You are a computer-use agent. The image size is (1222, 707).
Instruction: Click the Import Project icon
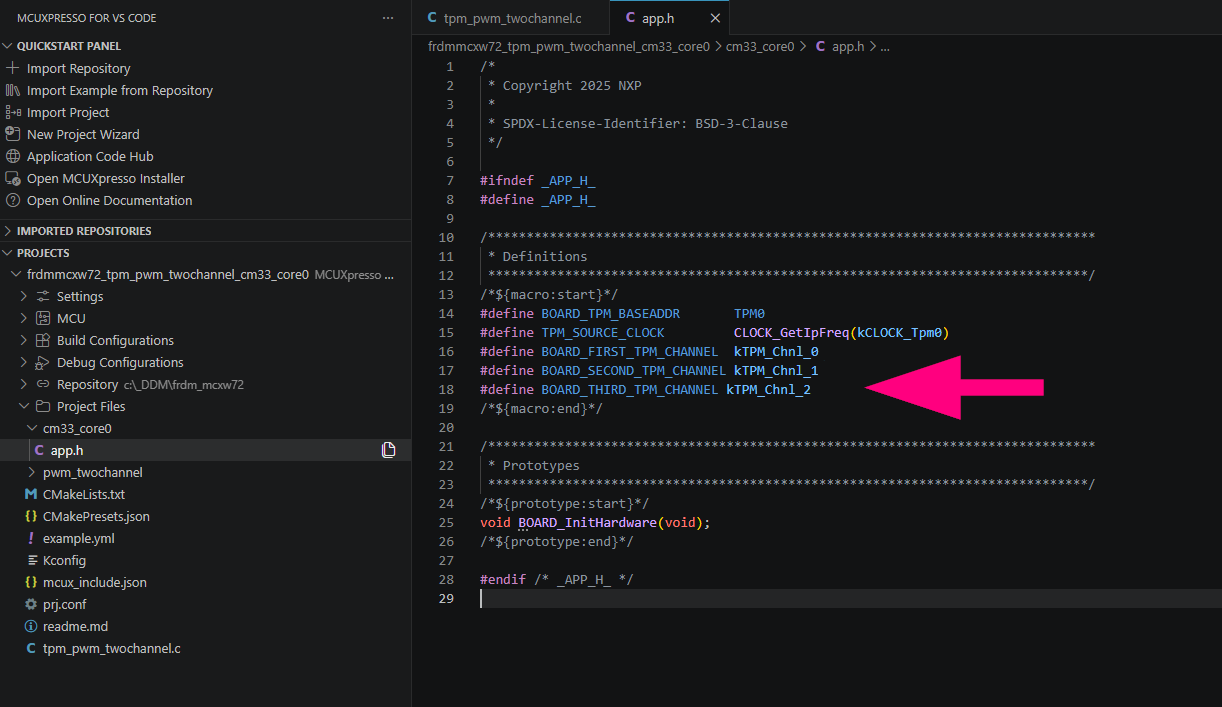(x=13, y=112)
